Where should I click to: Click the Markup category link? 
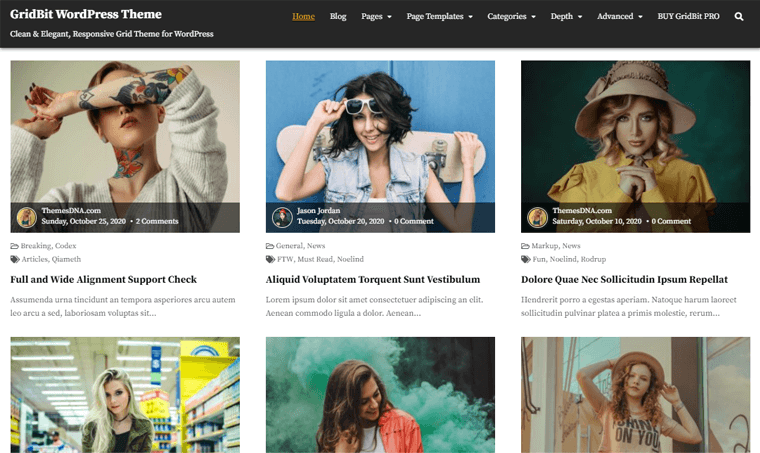545,246
